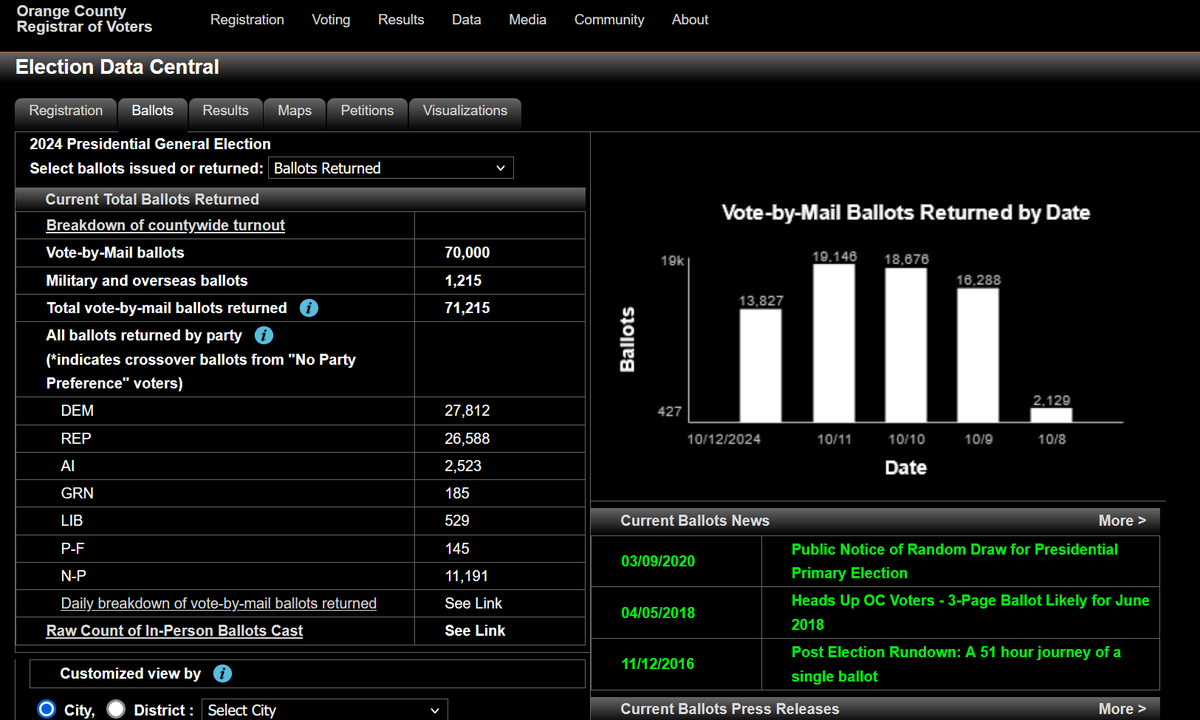The height and width of the screenshot is (720, 1200).
Task: Open the Voting top menu
Action: tap(331, 20)
